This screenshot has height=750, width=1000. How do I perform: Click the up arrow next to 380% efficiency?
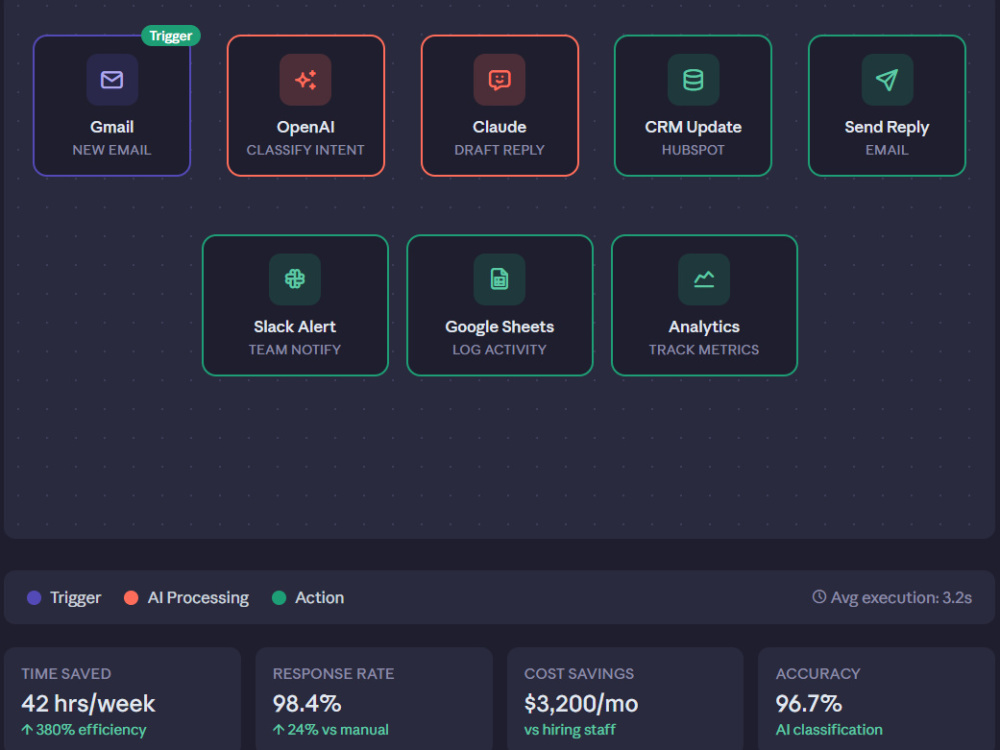pyautogui.click(x=27, y=730)
